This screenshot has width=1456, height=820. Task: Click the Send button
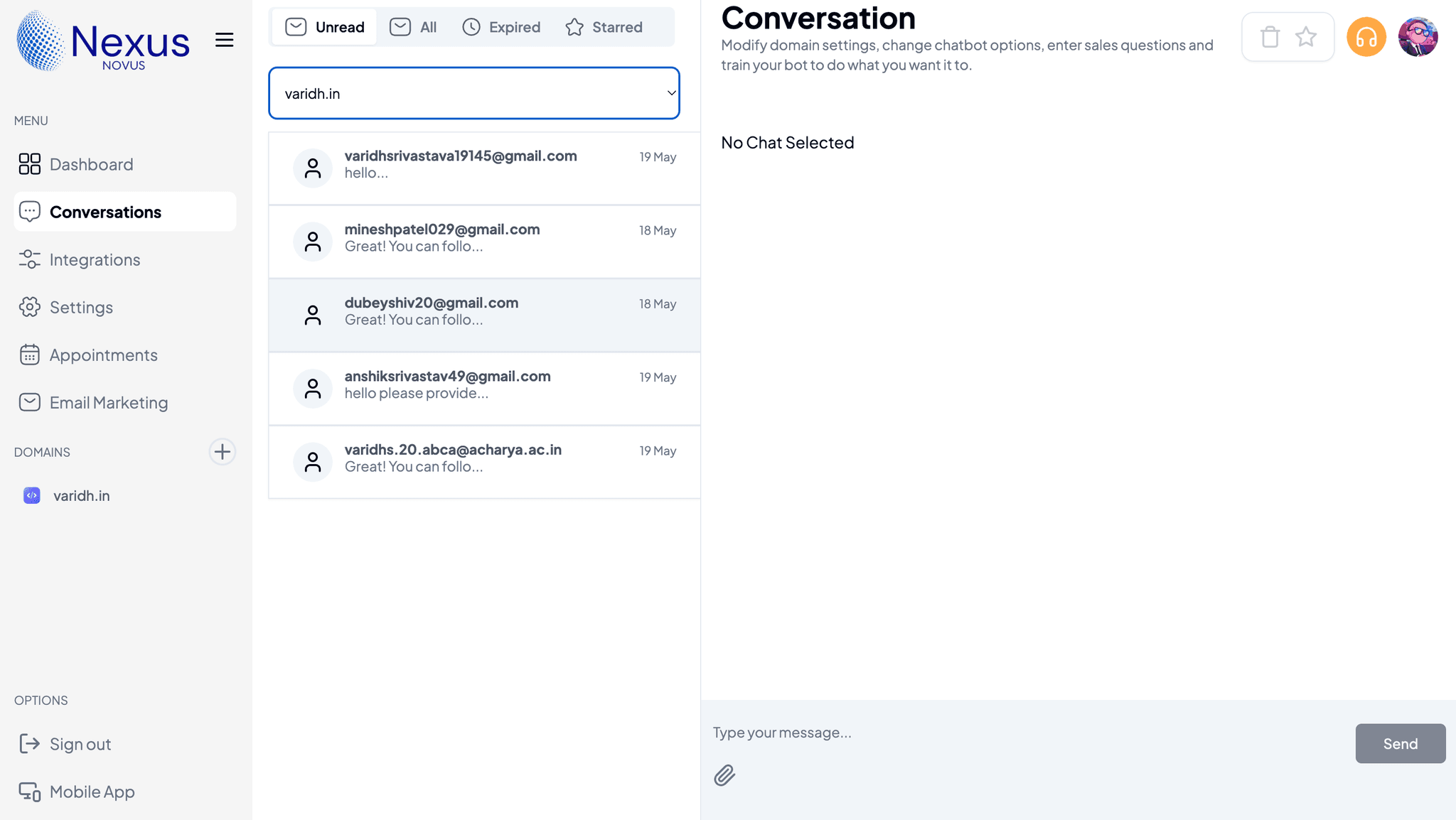1400,743
